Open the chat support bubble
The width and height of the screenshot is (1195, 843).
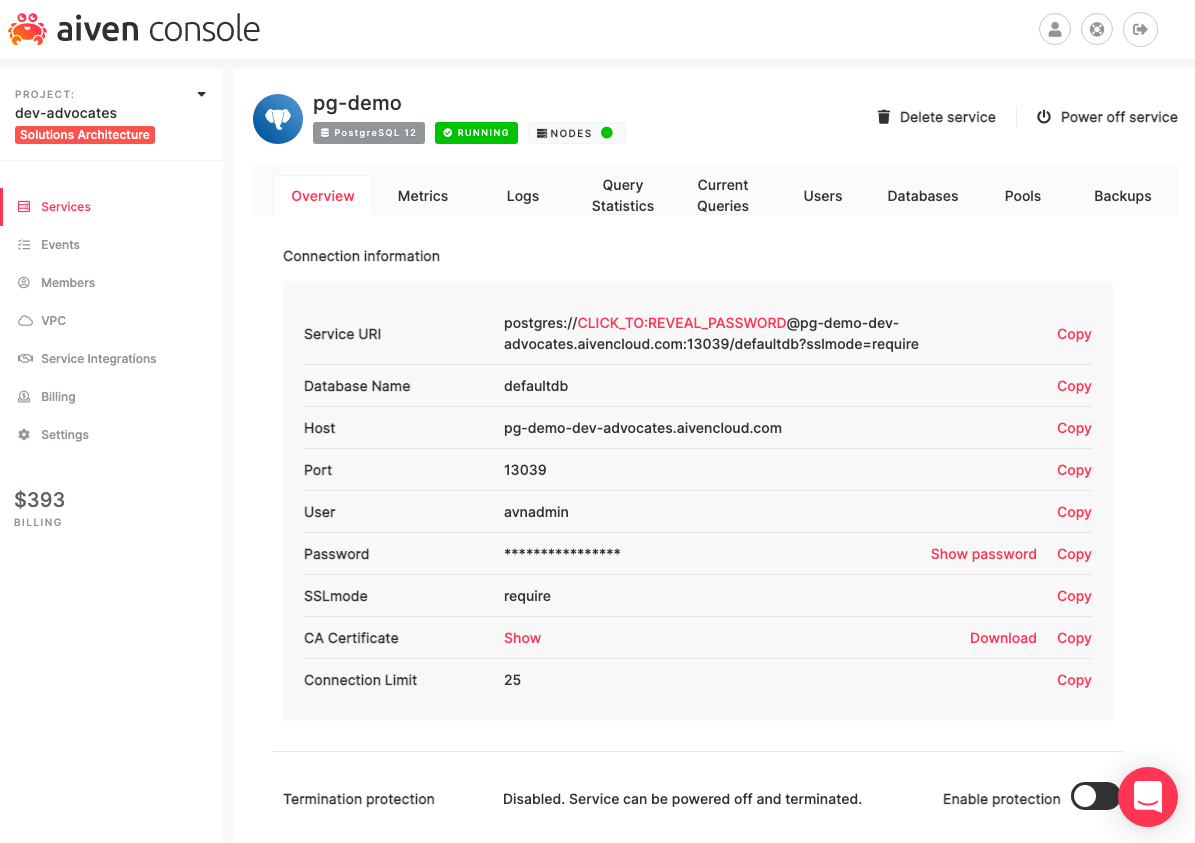point(1147,797)
